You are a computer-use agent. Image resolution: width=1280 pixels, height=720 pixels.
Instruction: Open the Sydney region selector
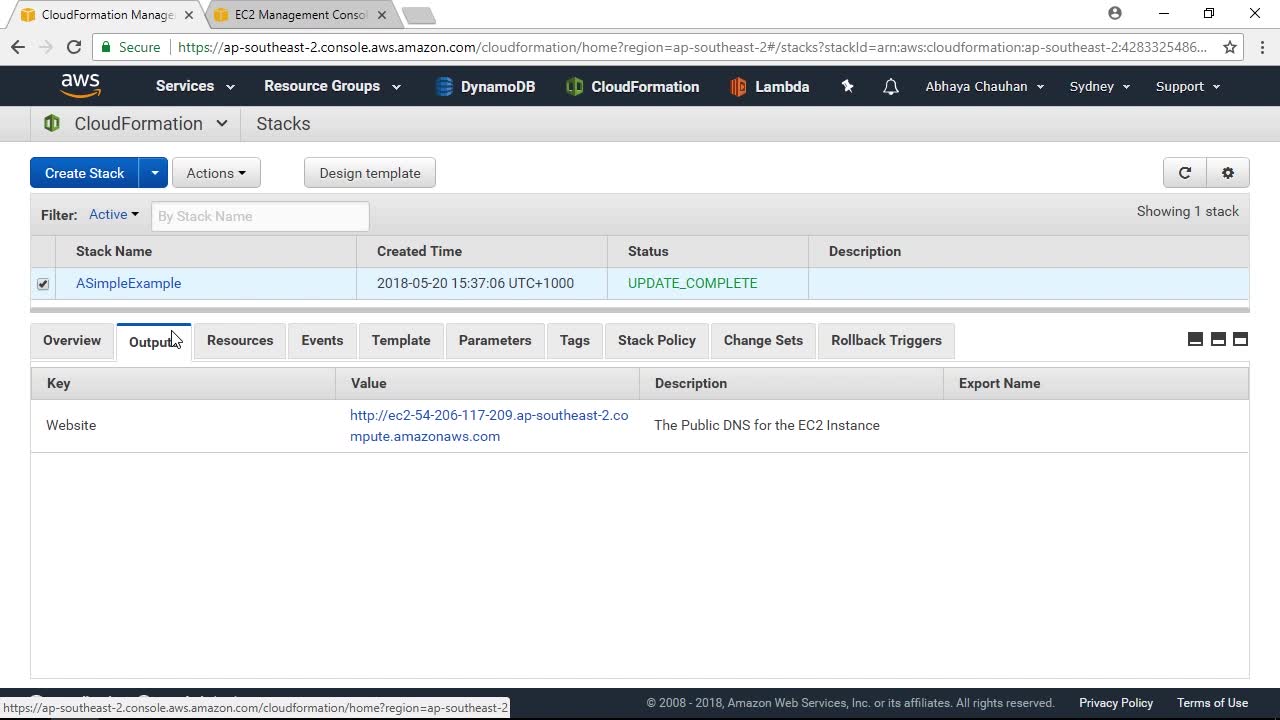point(1099,86)
